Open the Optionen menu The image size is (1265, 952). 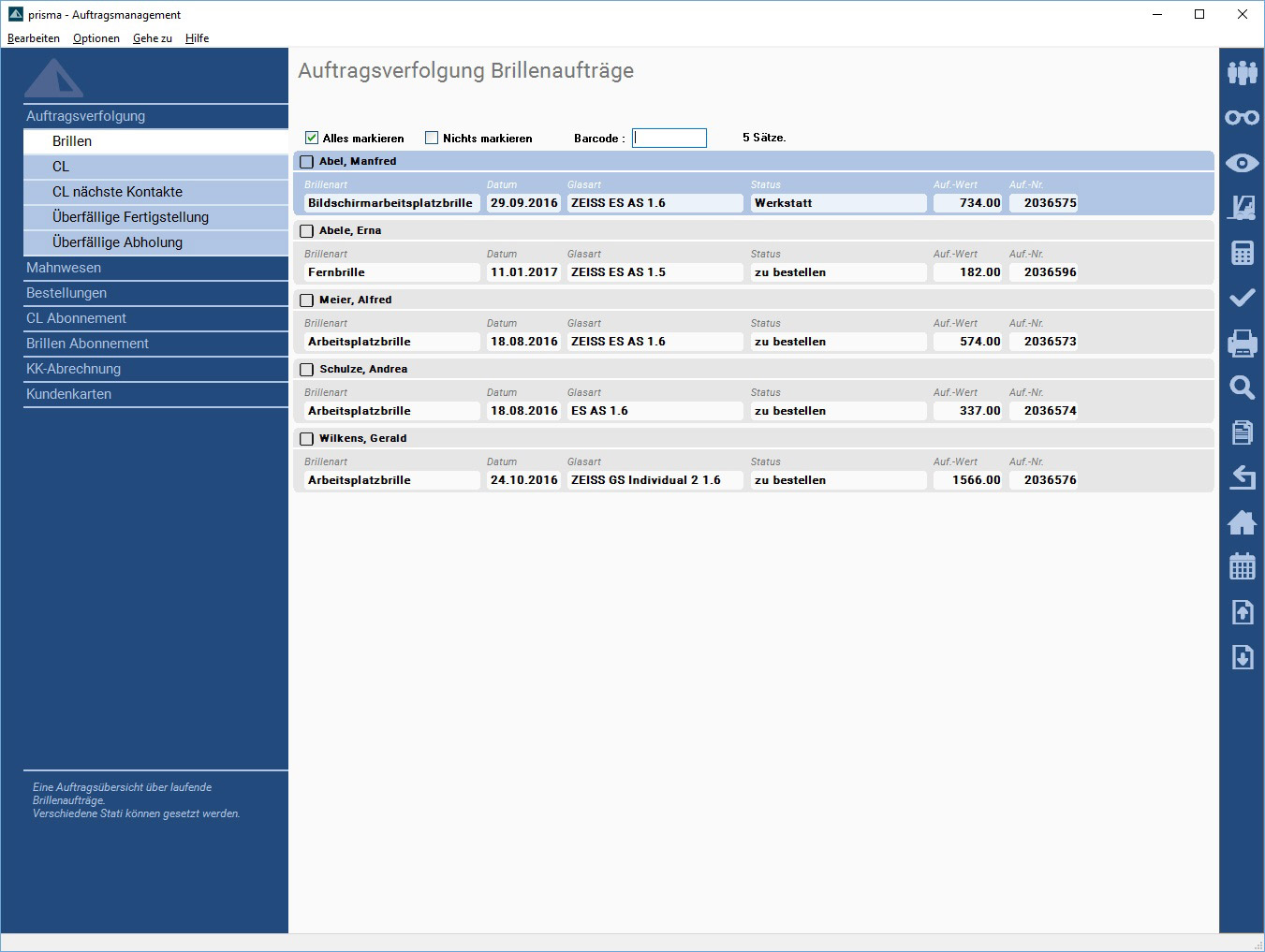[x=96, y=38]
